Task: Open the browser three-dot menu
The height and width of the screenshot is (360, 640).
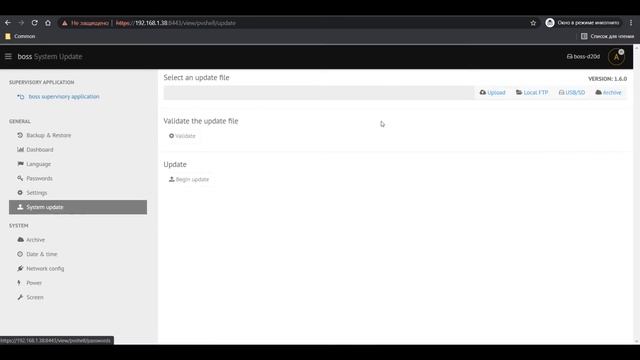Action: 631,23
